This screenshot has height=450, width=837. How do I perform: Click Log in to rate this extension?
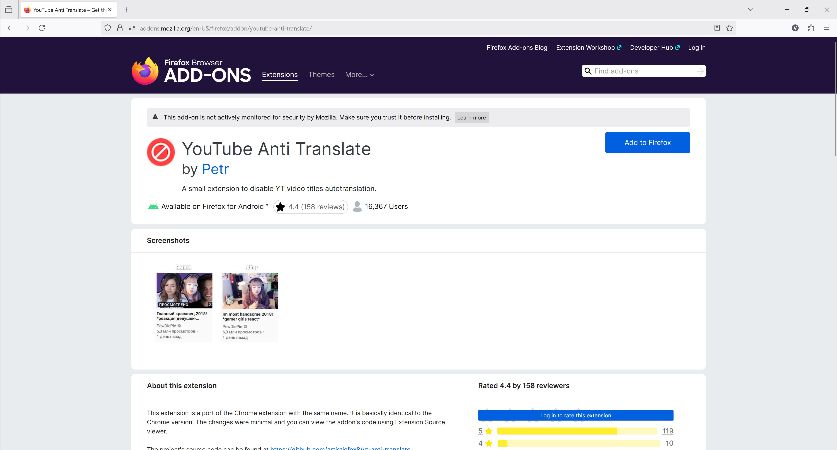pyautogui.click(x=575, y=415)
